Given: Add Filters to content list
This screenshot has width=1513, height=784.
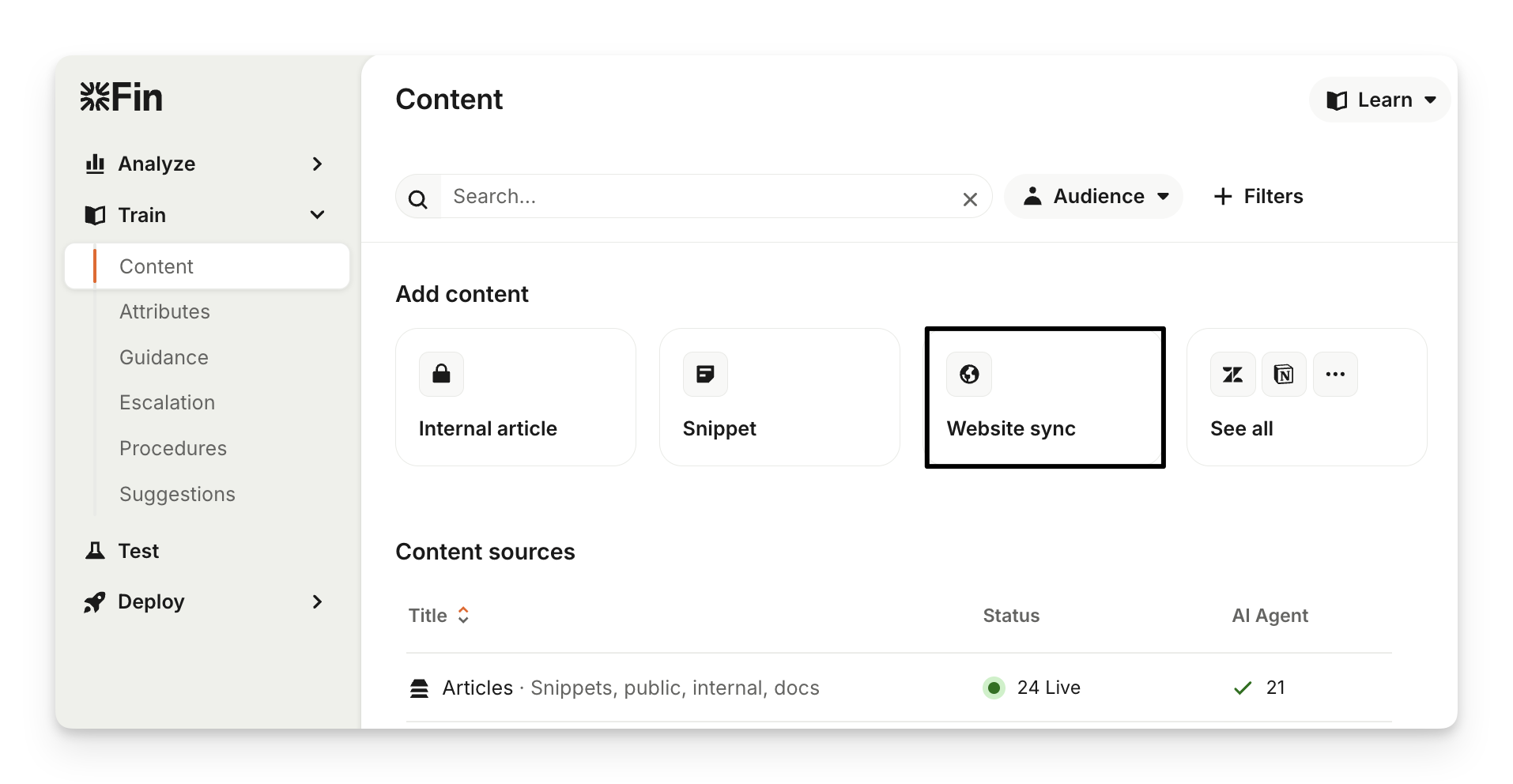Looking at the screenshot, I should coord(1258,197).
